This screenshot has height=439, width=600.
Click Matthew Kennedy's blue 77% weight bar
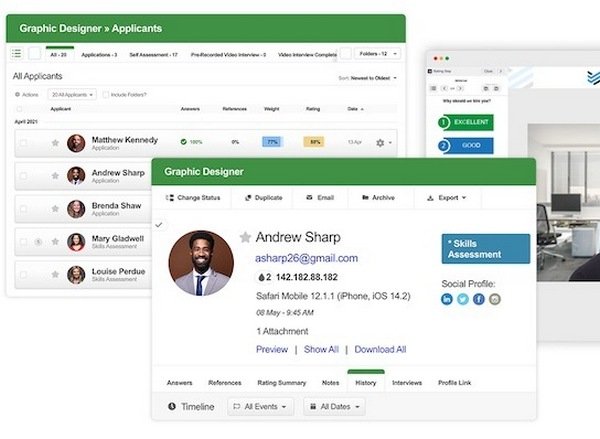[272, 143]
